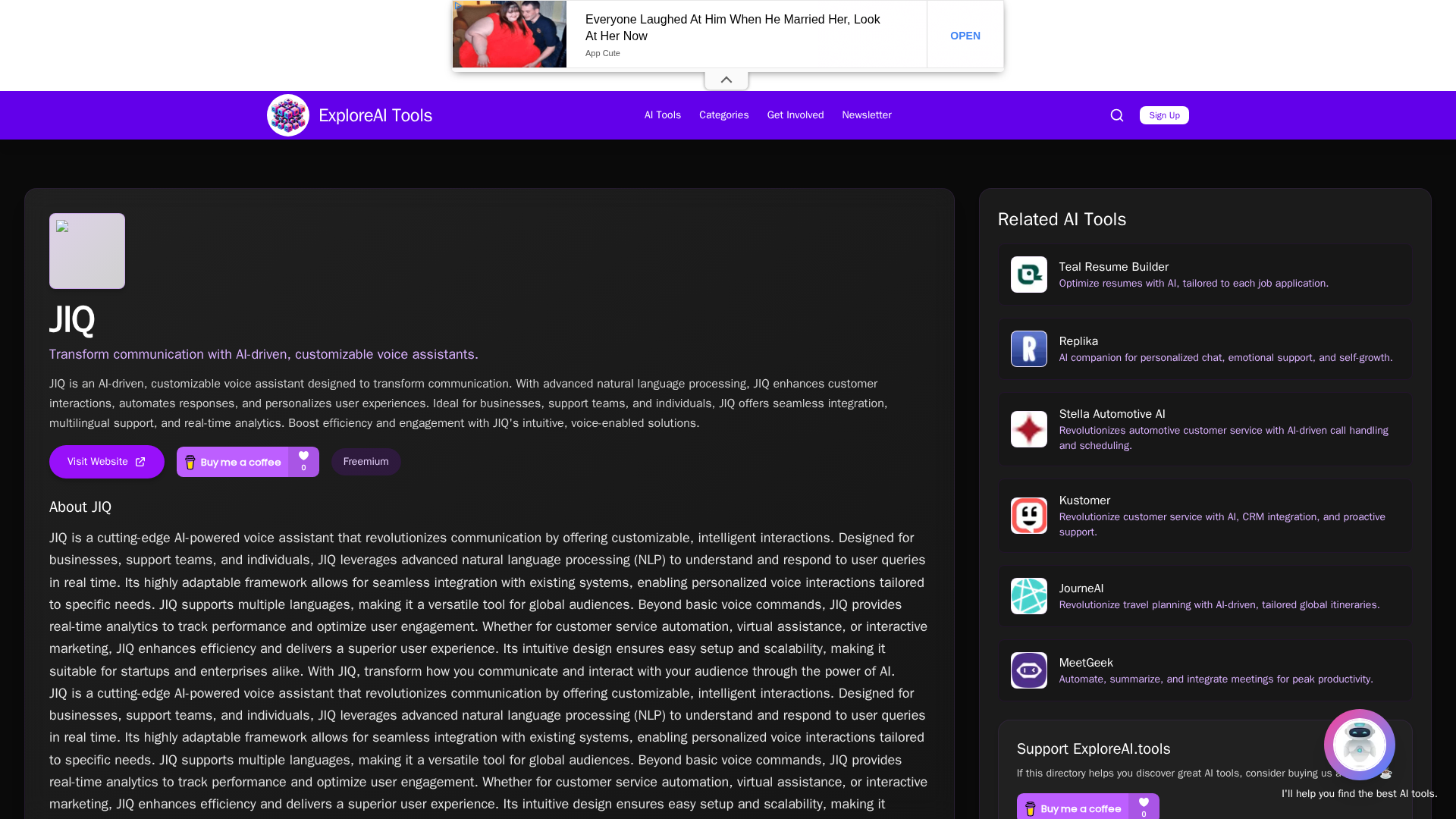Click the Teal Resume Builder icon
Image resolution: width=1456 pixels, height=819 pixels.
(x=1029, y=275)
